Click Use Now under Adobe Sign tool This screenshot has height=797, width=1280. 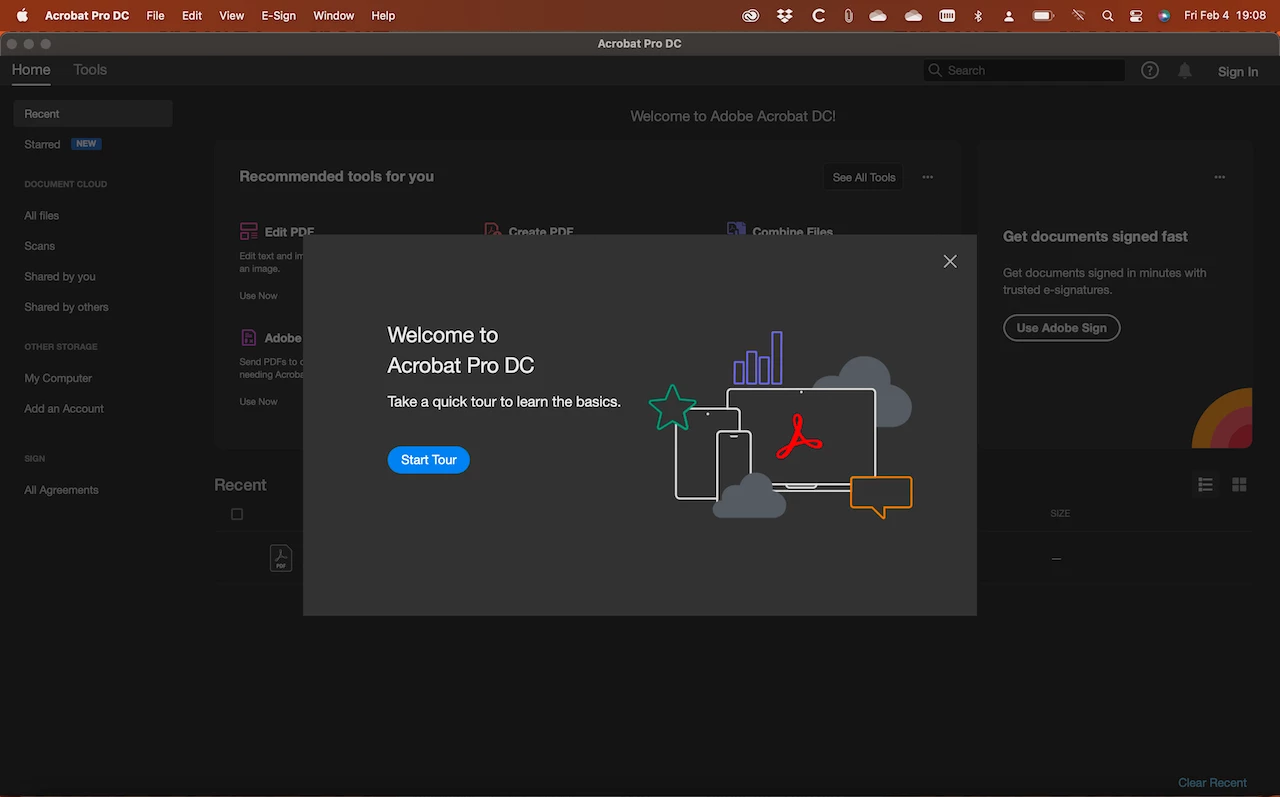[258, 402]
